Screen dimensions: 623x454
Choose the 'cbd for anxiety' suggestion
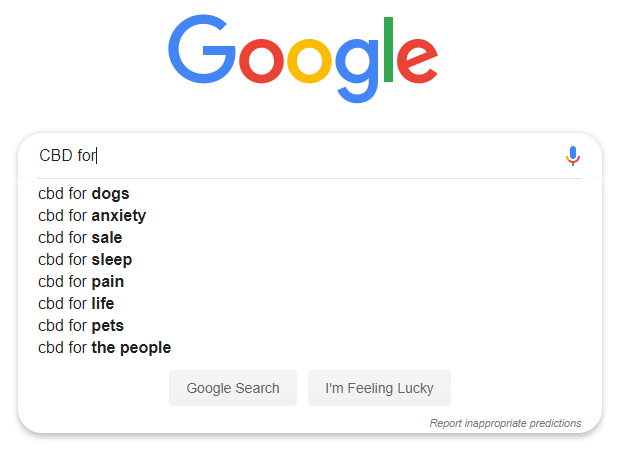point(92,216)
